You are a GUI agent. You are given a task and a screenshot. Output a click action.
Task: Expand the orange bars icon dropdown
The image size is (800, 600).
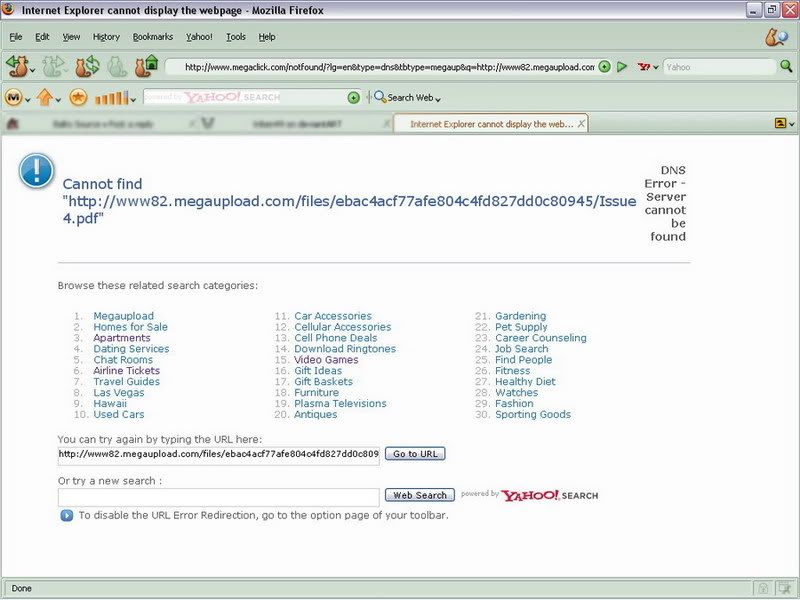pyautogui.click(x=133, y=99)
